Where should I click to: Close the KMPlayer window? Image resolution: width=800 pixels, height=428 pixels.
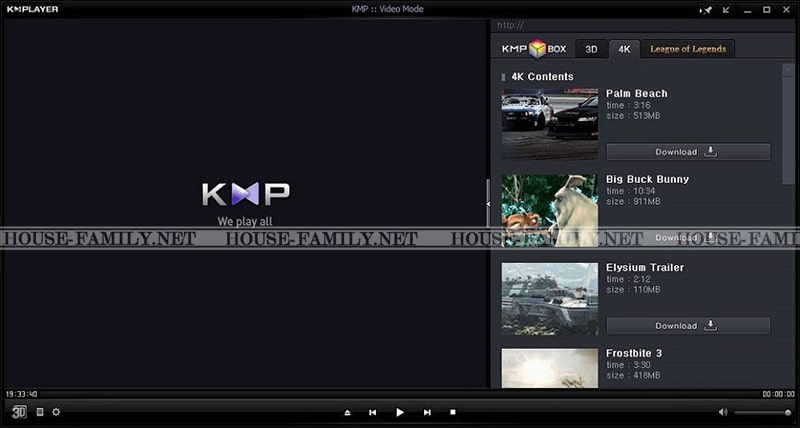(x=786, y=10)
